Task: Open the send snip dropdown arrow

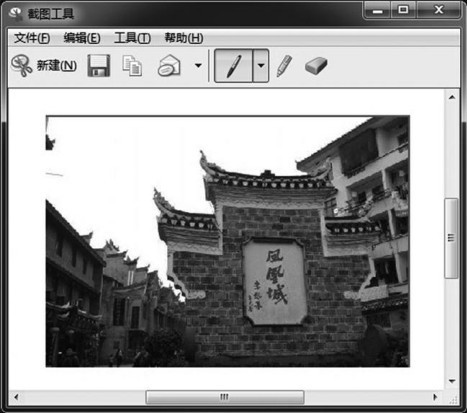Action: point(198,65)
